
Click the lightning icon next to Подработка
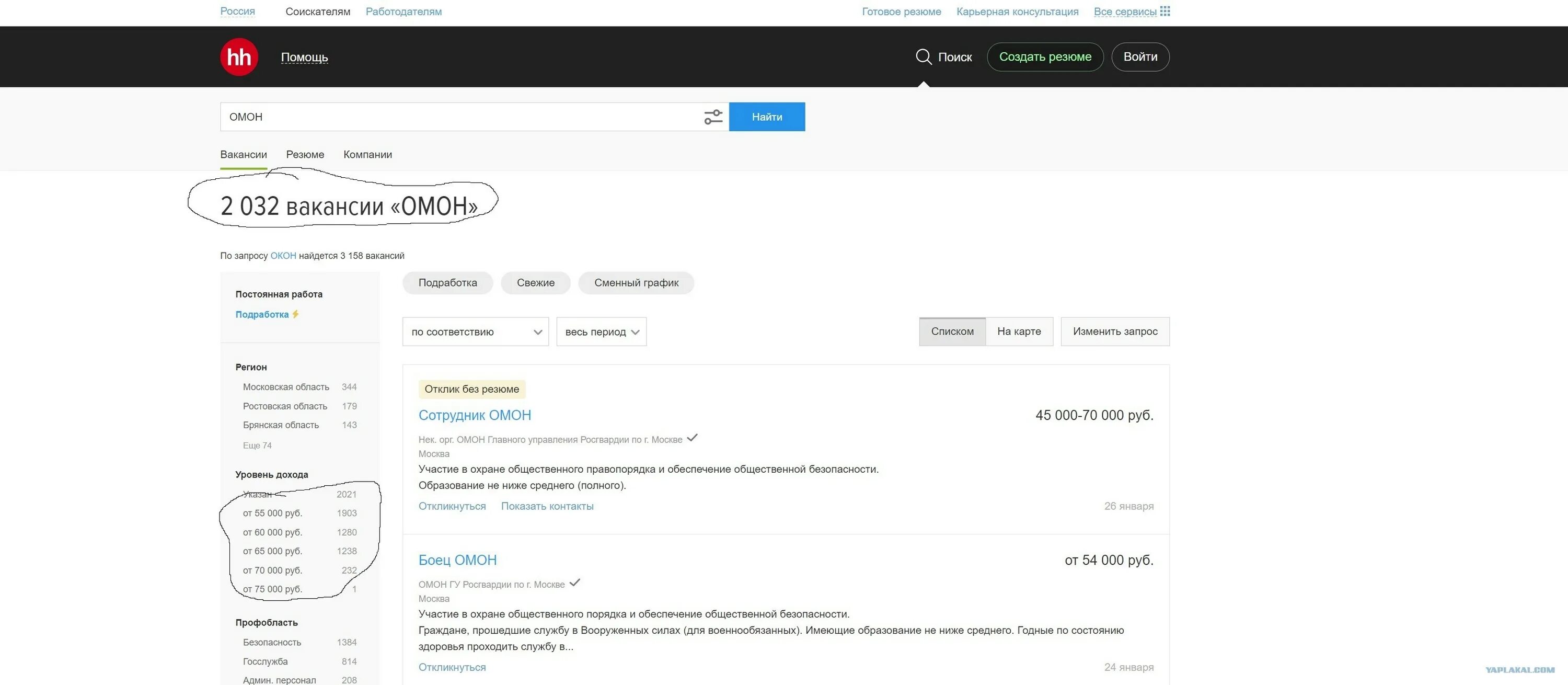point(295,314)
